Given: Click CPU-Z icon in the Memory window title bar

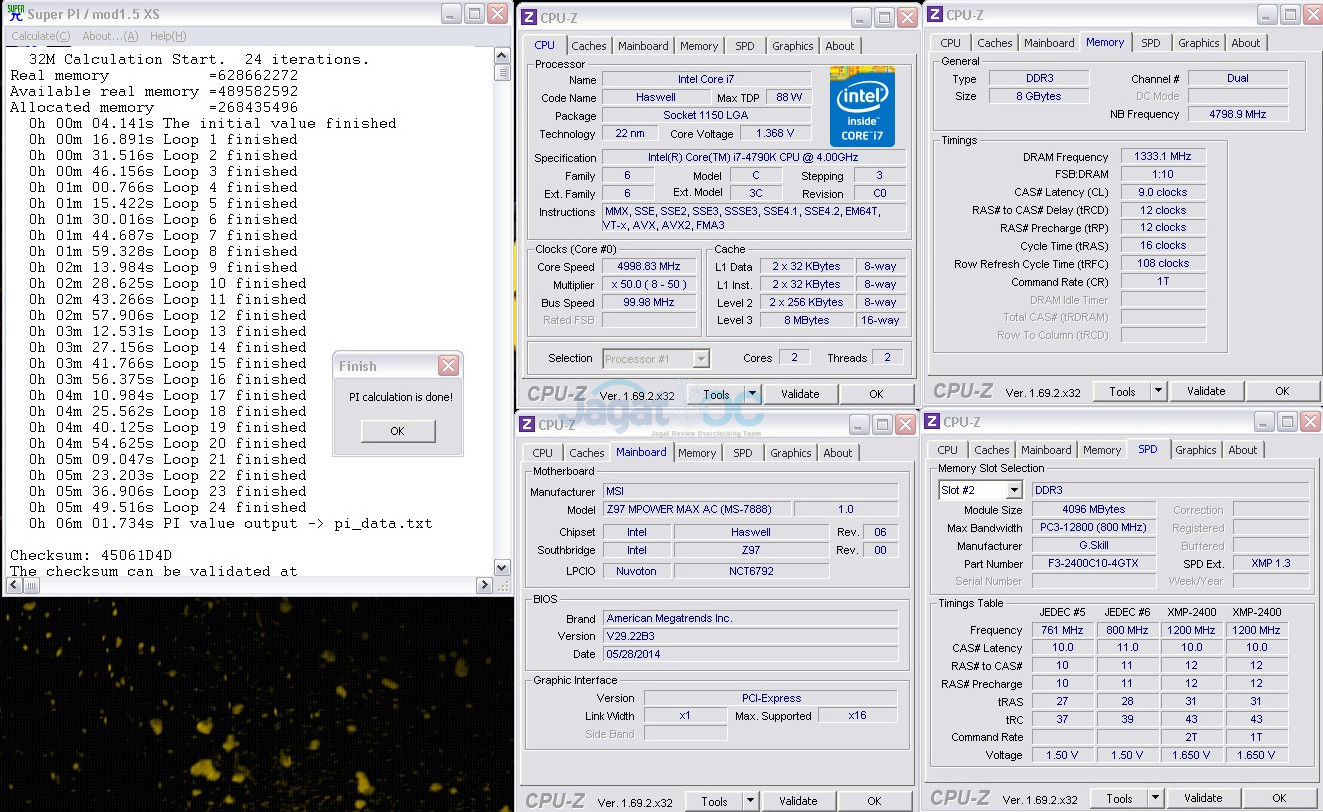Looking at the screenshot, I should (x=934, y=15).
